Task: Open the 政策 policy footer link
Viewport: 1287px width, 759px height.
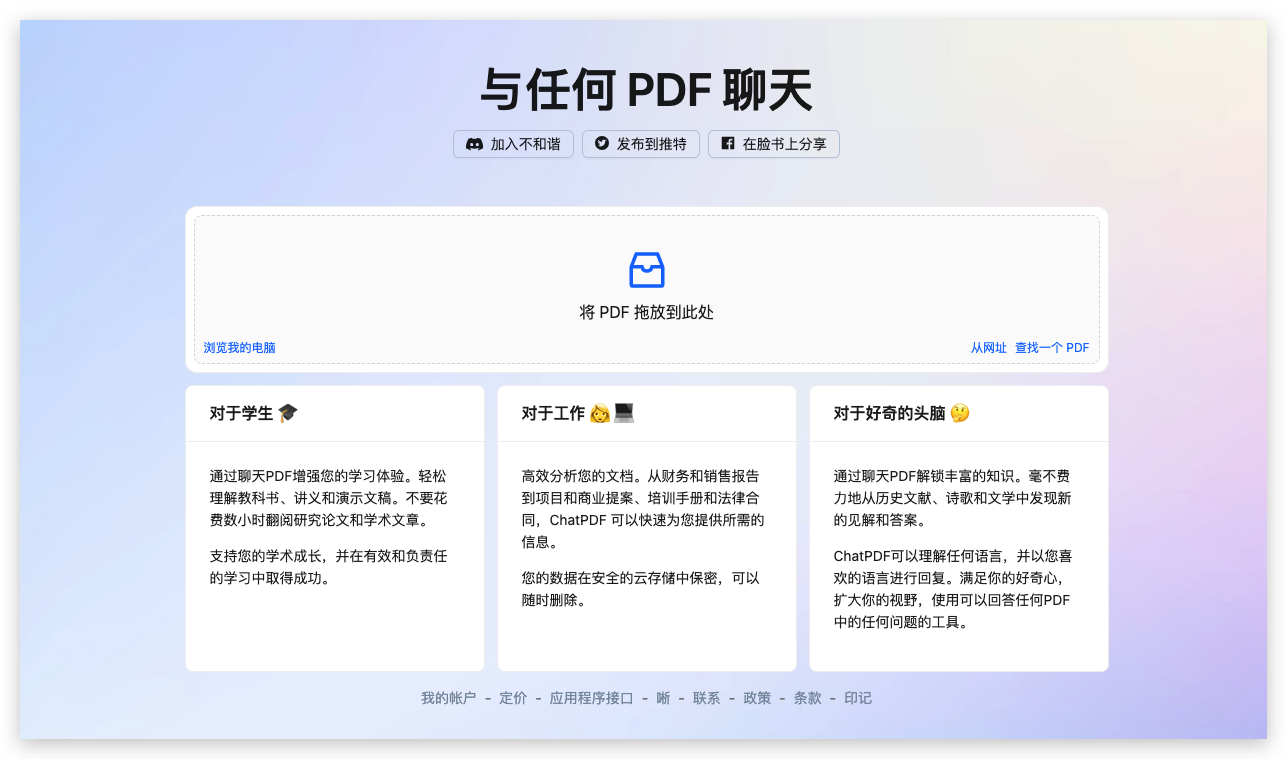Action: click(757, 698)
